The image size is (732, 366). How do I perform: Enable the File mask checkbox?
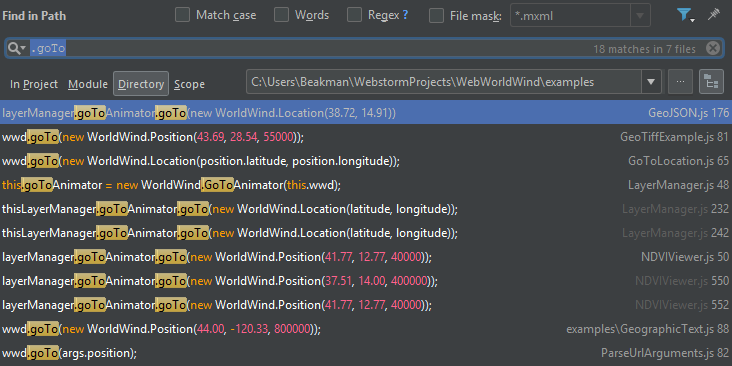pyautogui.click(x=436, y=15)
